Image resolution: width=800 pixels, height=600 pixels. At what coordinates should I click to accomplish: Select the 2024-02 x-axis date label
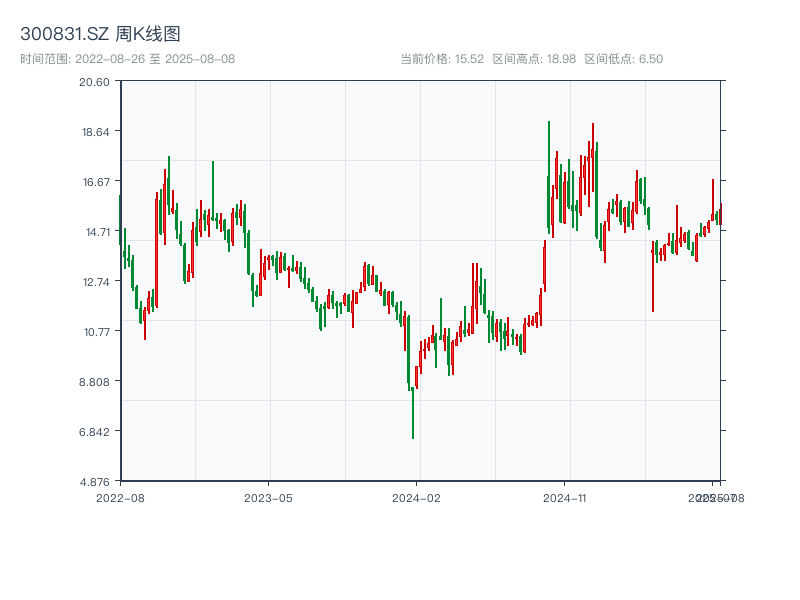(416, 497)
